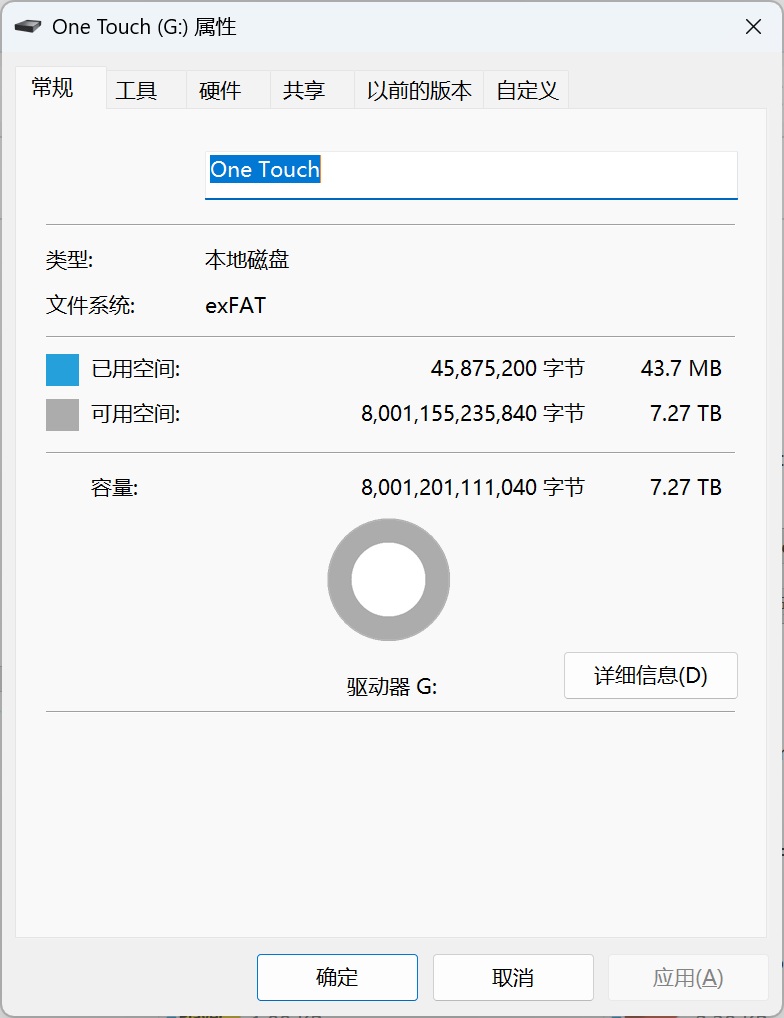Switch to the 工具 tab
Viewport: 784px width, 1018px height.
[x=146, y=90]
